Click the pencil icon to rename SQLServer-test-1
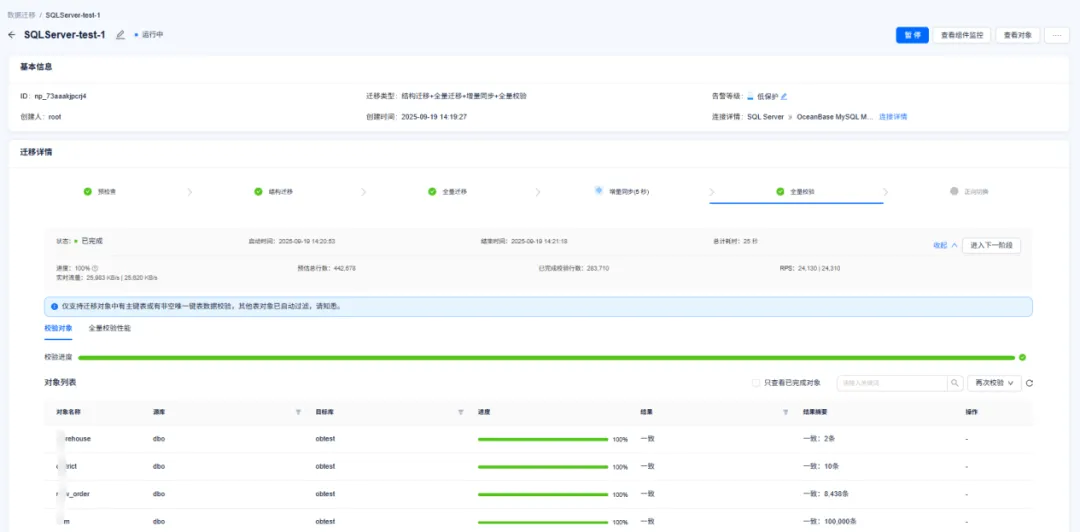Image resolution: width=1080 pixels, height=532 pixels. (x=121, y=35)
